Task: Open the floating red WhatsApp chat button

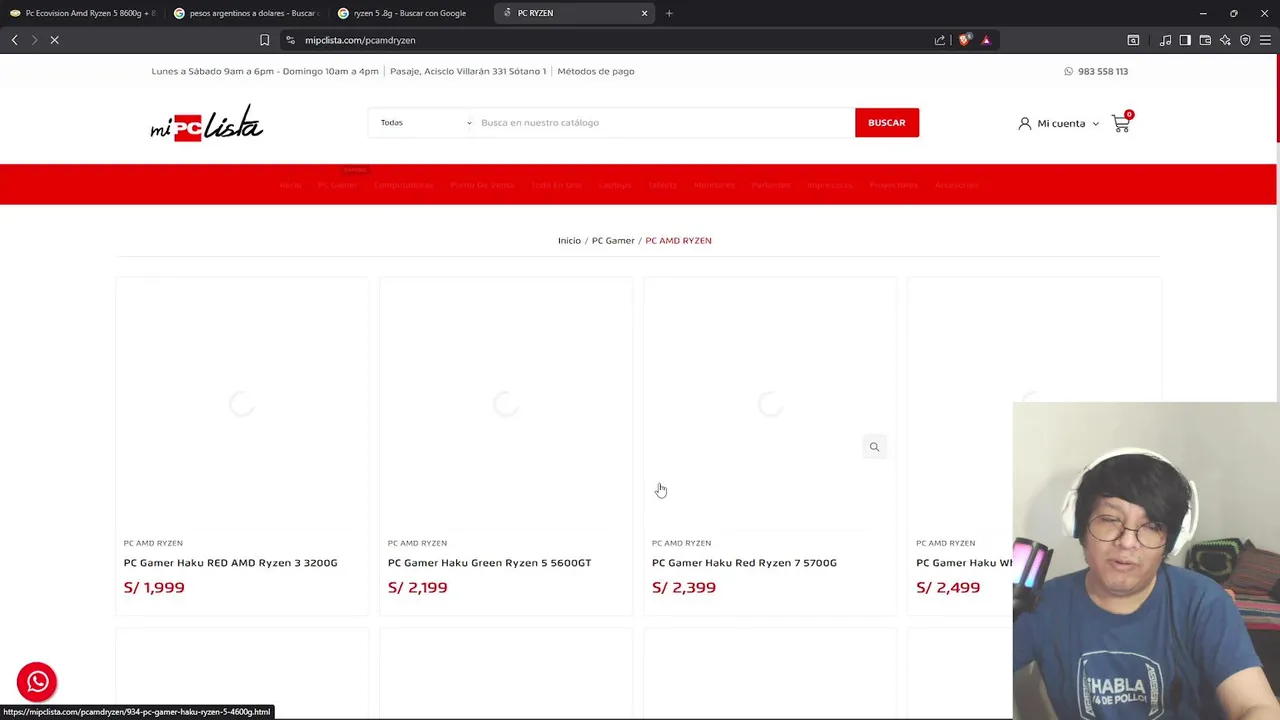Action: tap(37, 682)
